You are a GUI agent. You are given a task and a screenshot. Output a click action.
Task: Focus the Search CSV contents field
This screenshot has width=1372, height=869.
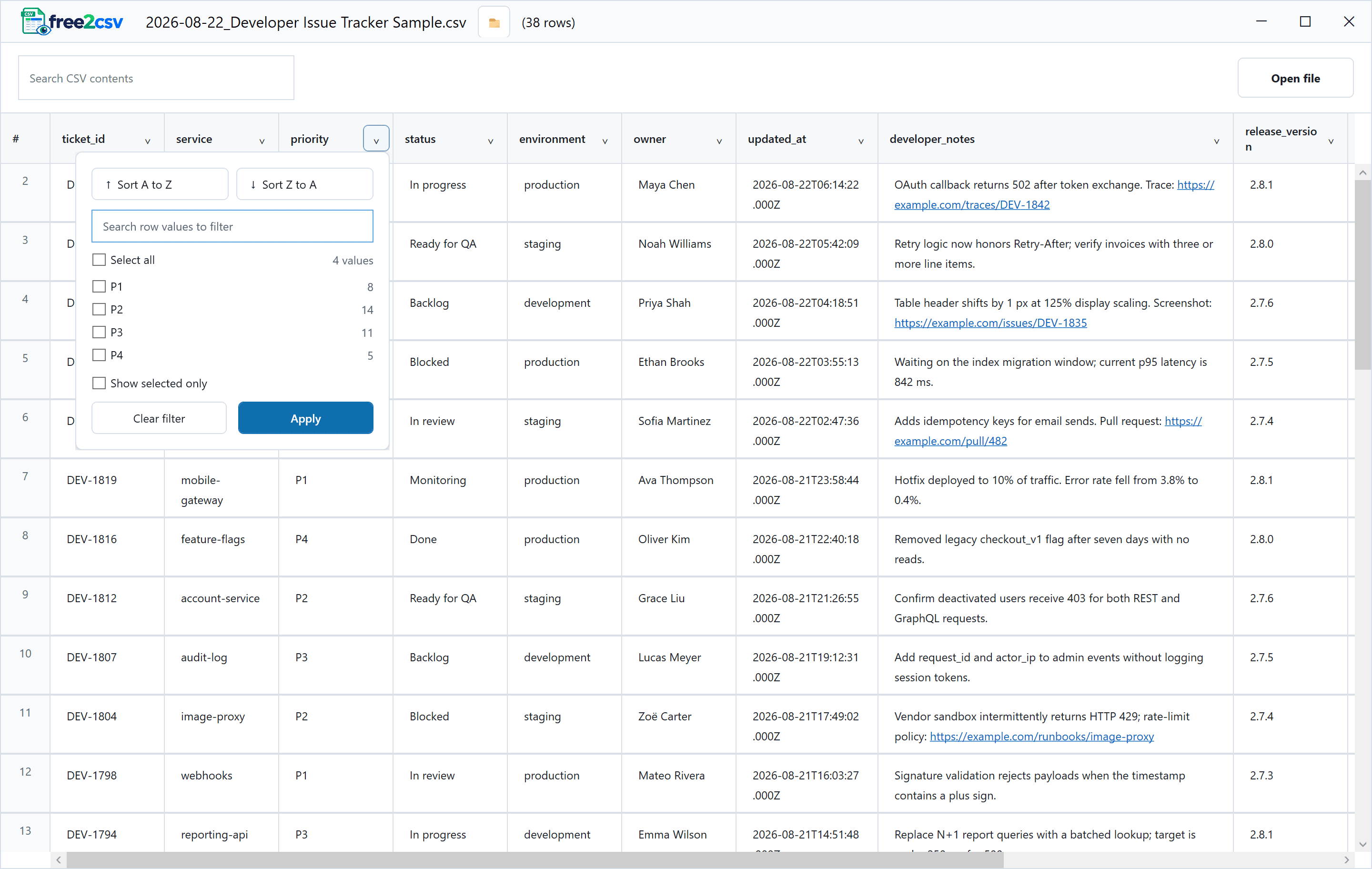pos(156,78)
